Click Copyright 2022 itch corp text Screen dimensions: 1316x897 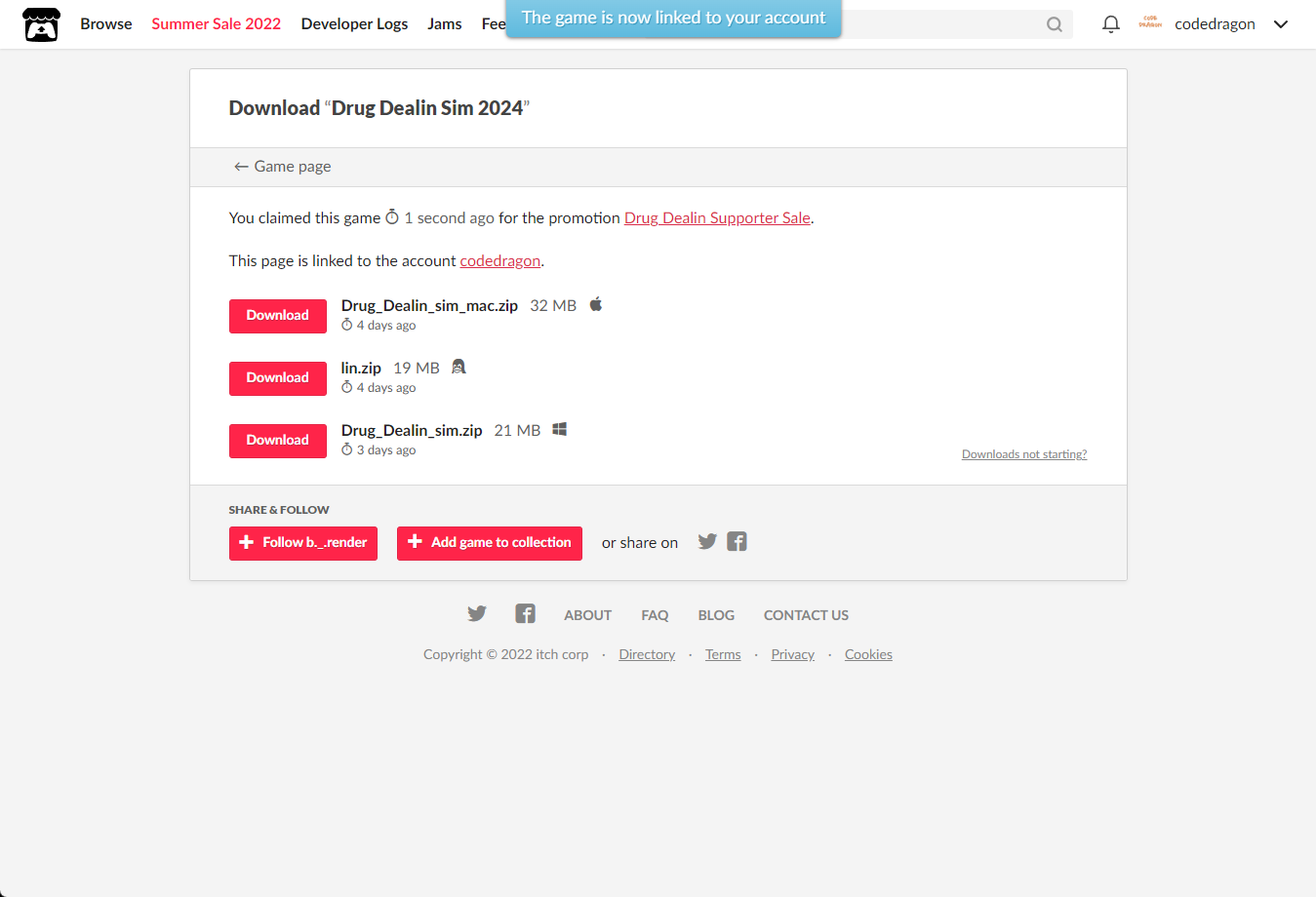pos(506,654)
